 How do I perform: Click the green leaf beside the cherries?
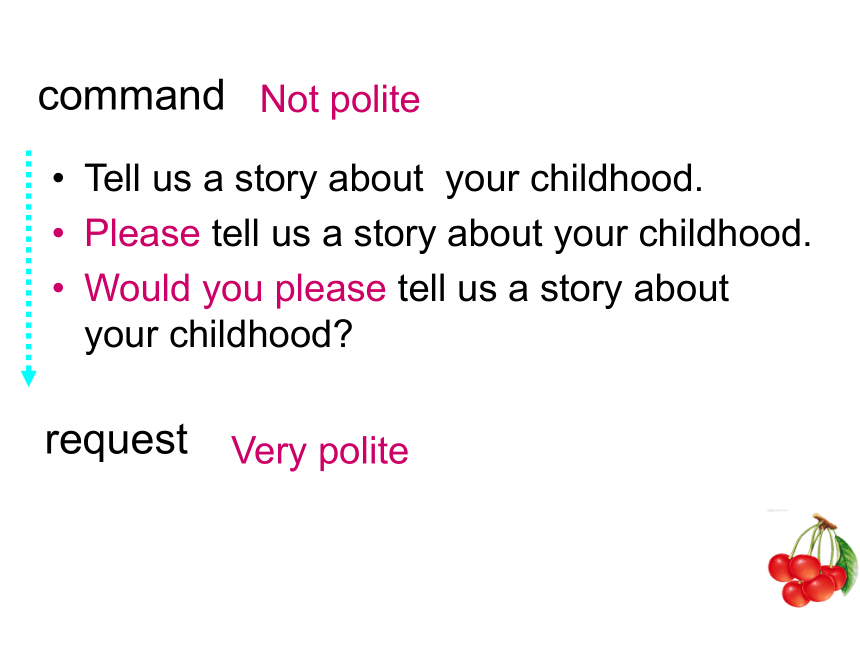click(845, 562)
